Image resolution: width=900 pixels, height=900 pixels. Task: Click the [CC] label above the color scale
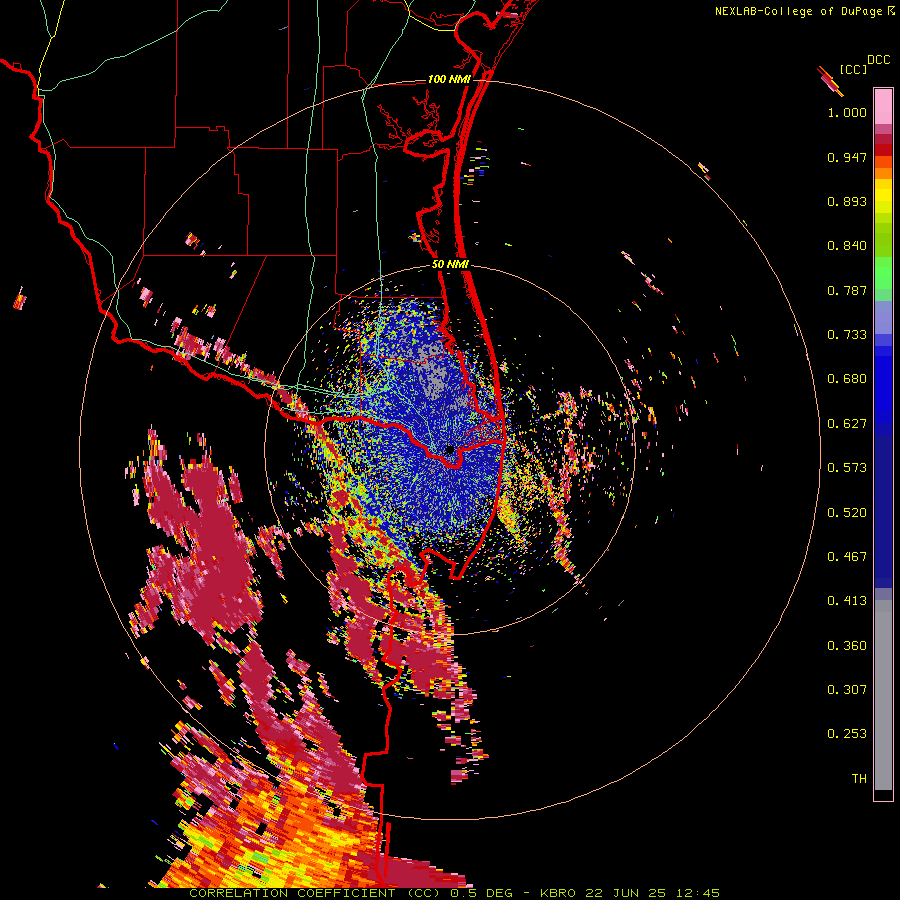[x=853, y=69]
